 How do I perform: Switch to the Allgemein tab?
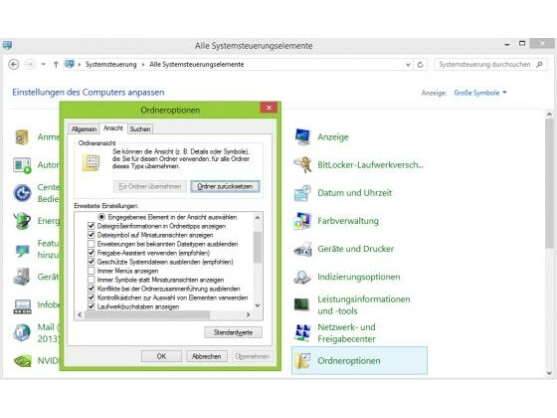click(84, 129)
